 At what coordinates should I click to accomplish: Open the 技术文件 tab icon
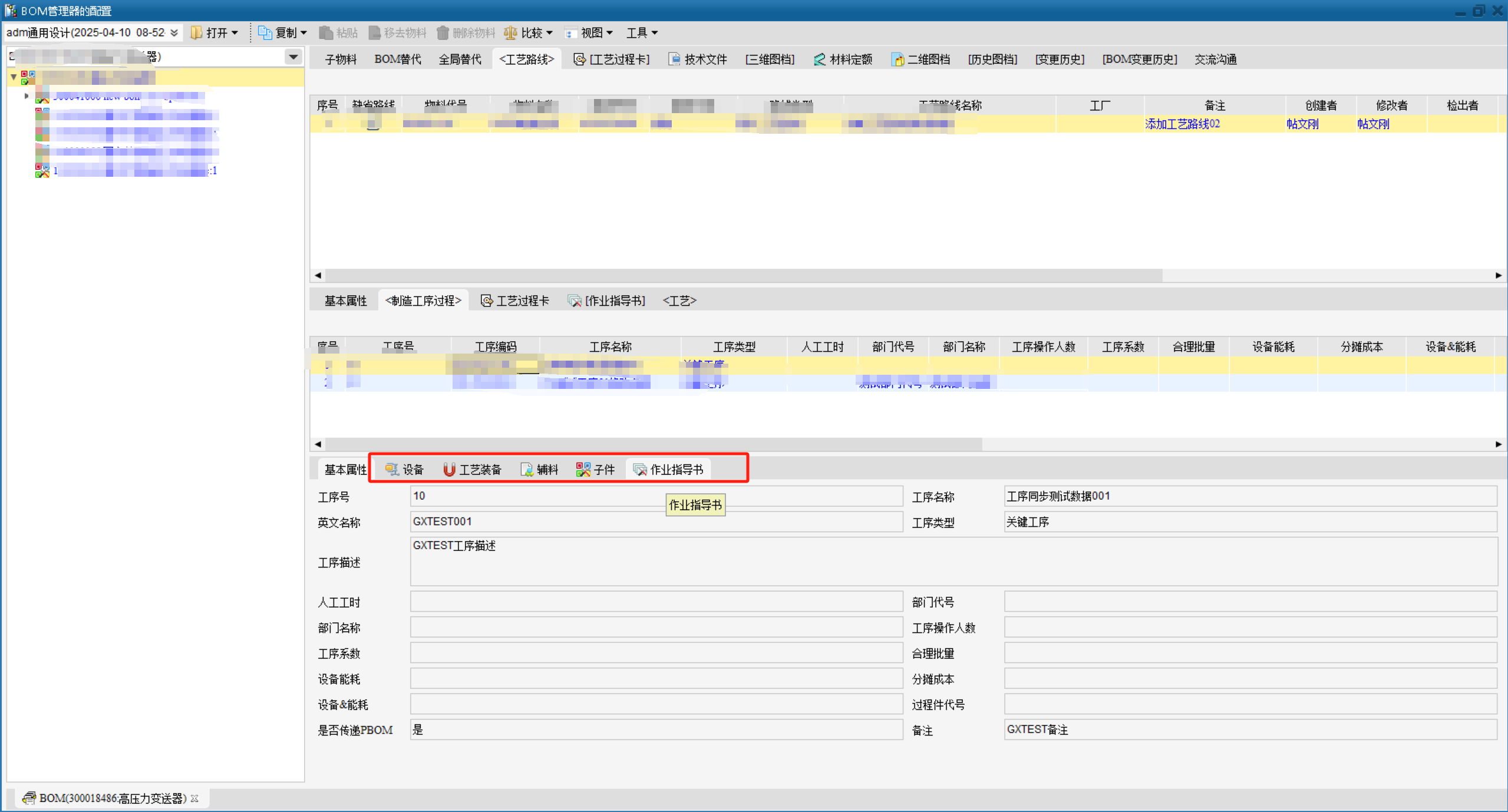pyautogui.click(x=674, y=59)
